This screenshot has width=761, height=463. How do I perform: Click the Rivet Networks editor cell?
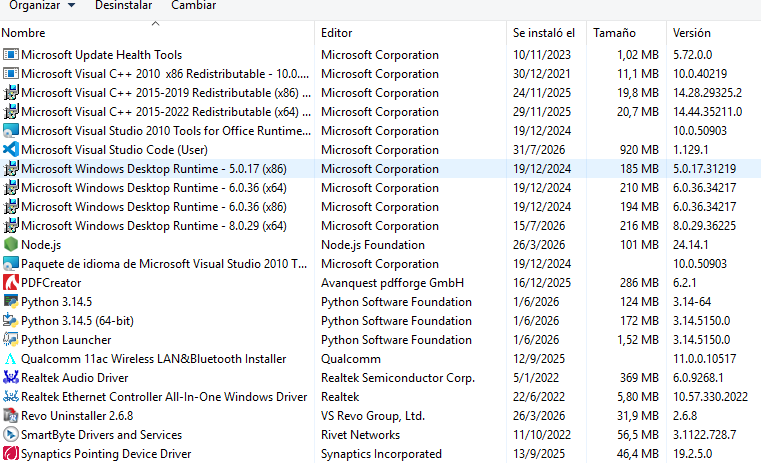[361, 434]
